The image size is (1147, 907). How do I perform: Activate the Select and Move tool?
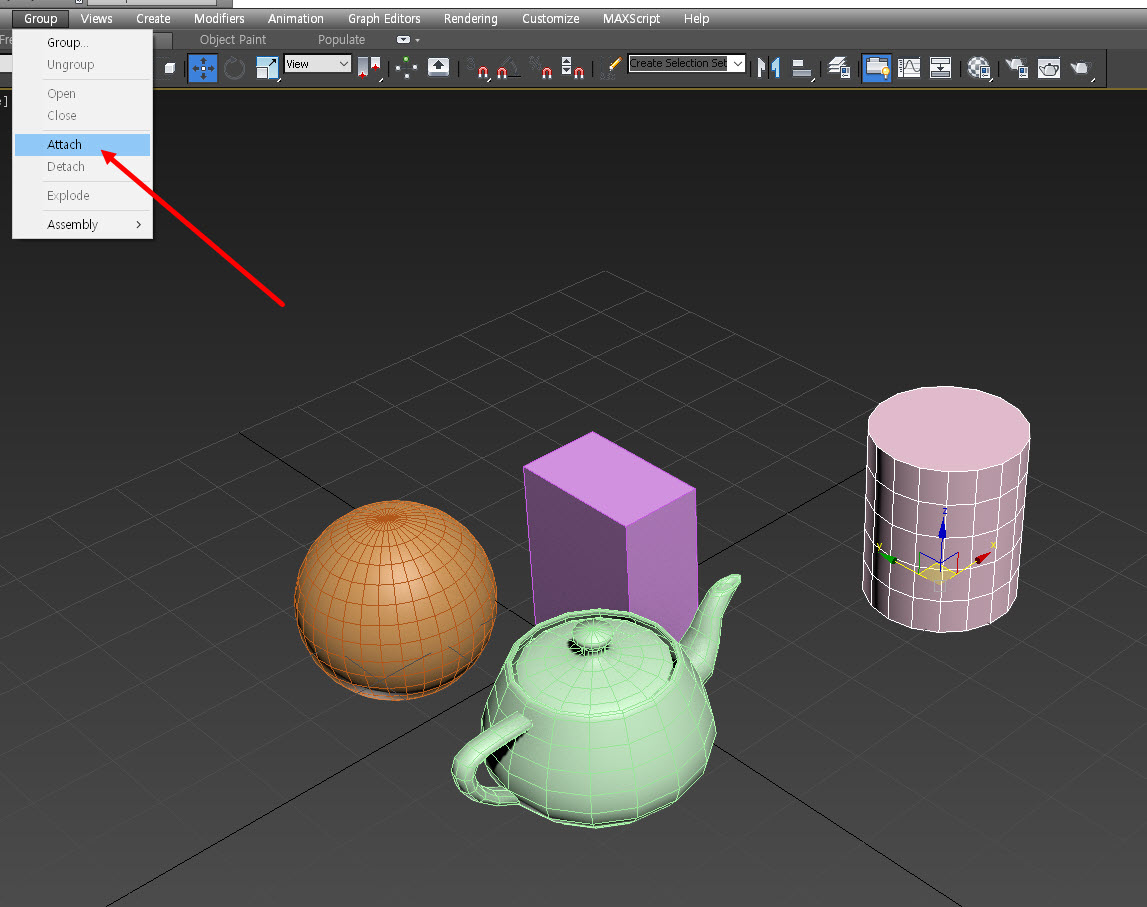pyautogui.click(x=203, y=68)
